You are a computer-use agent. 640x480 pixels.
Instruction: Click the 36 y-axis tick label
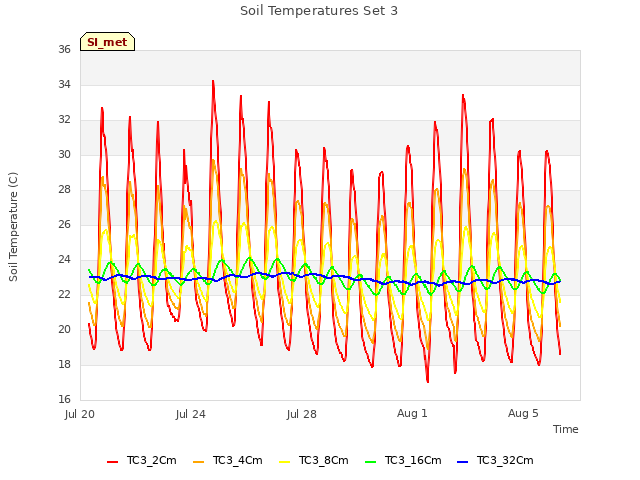point(64,49)
